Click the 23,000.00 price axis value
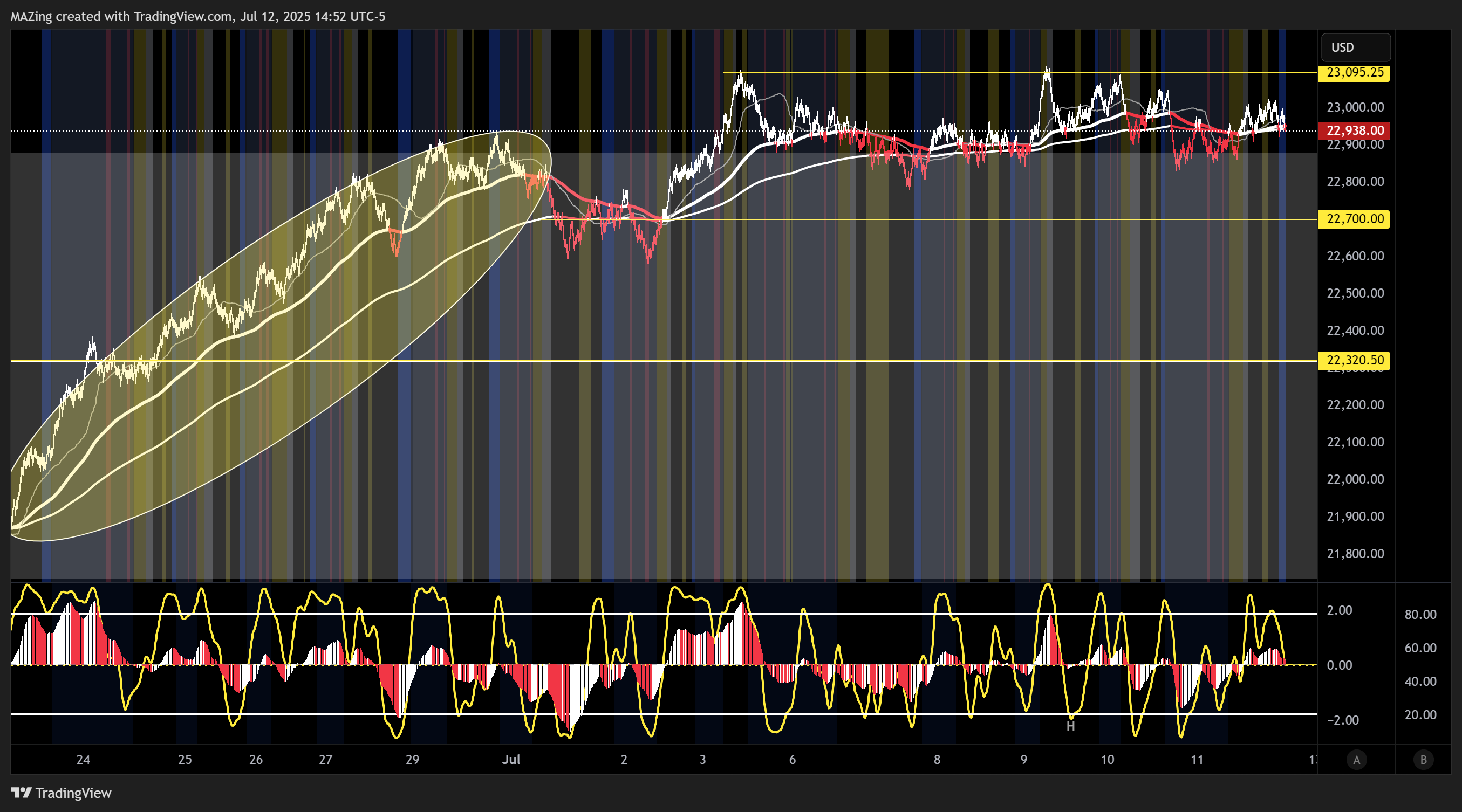The image size is (1462, 812). (1355, 107)
